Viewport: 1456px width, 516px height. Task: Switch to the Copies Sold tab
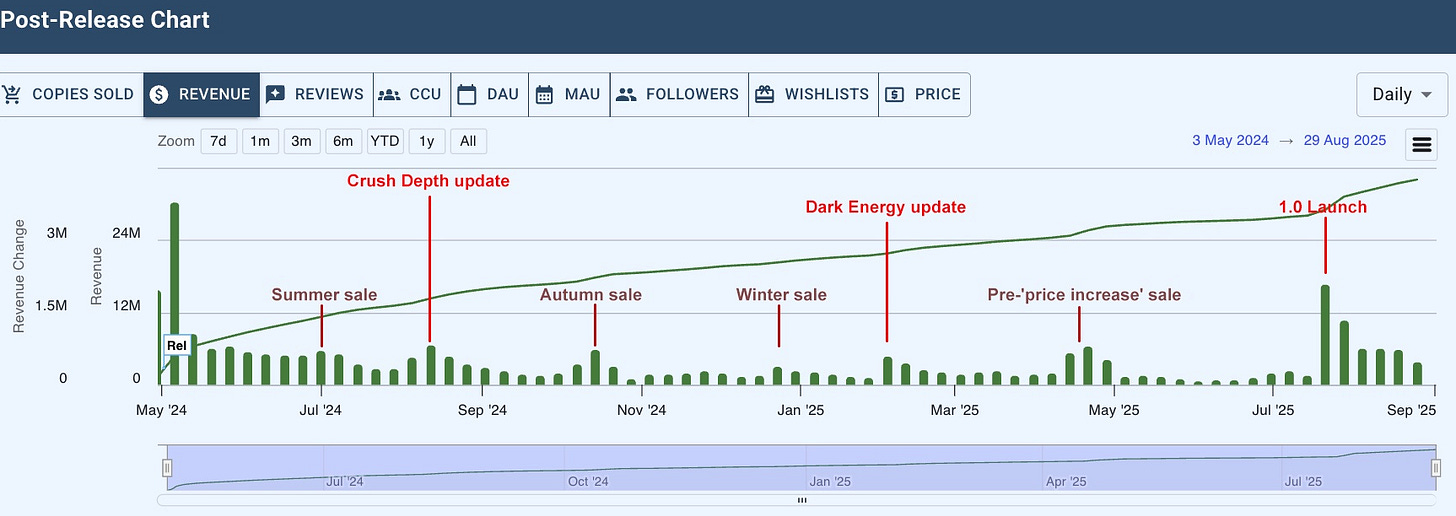point(70,94)
